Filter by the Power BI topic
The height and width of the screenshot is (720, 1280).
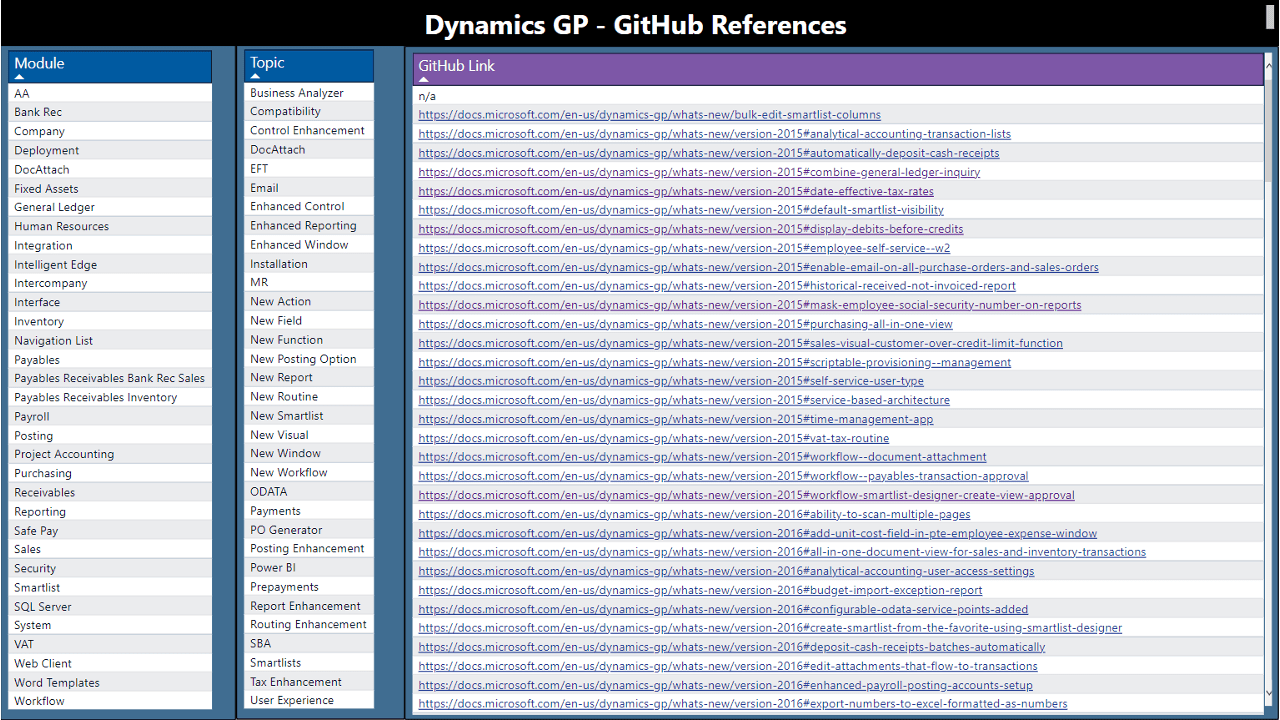tap(273, 567)
